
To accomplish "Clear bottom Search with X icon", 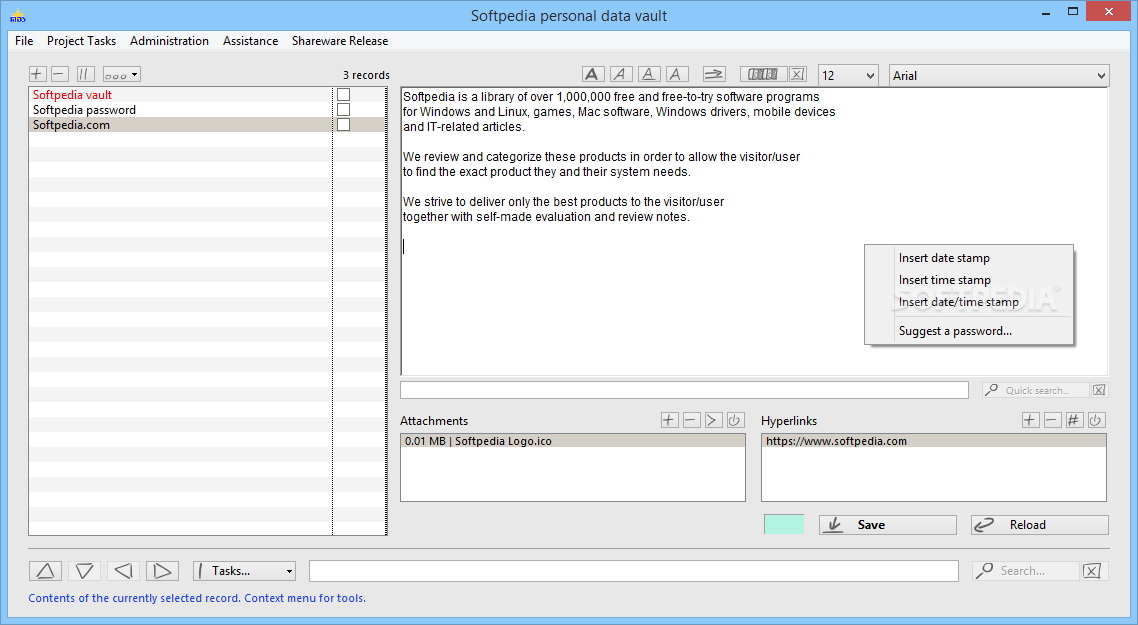I will tap(1092, 571).
